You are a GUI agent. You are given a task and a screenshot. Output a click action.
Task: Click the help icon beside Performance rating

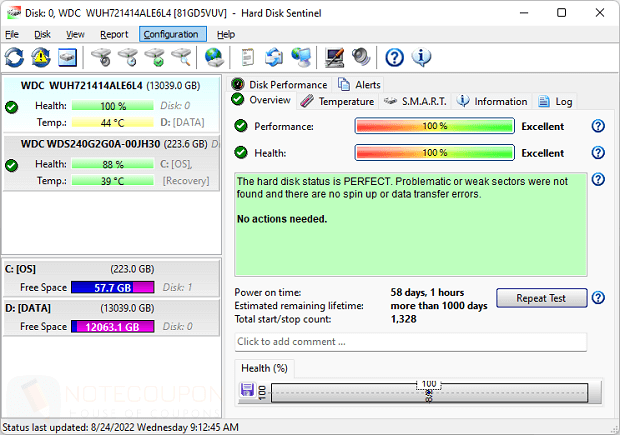[x=598, y=126]
